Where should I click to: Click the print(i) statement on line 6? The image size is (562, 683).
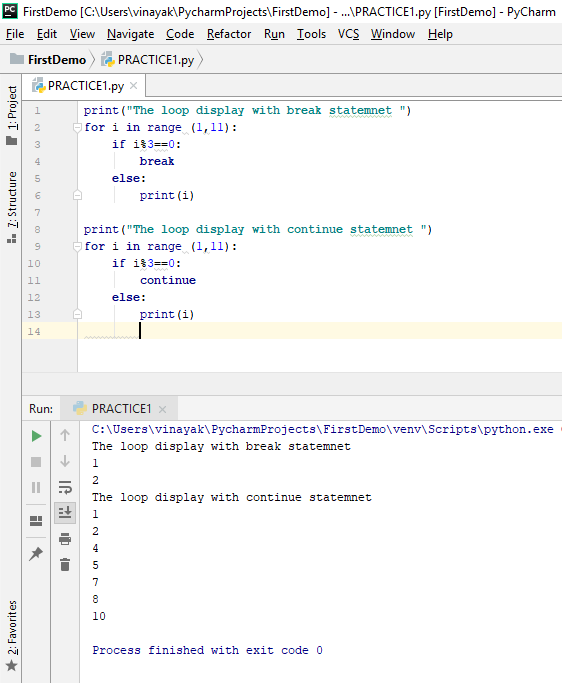(x=167, y=196)
